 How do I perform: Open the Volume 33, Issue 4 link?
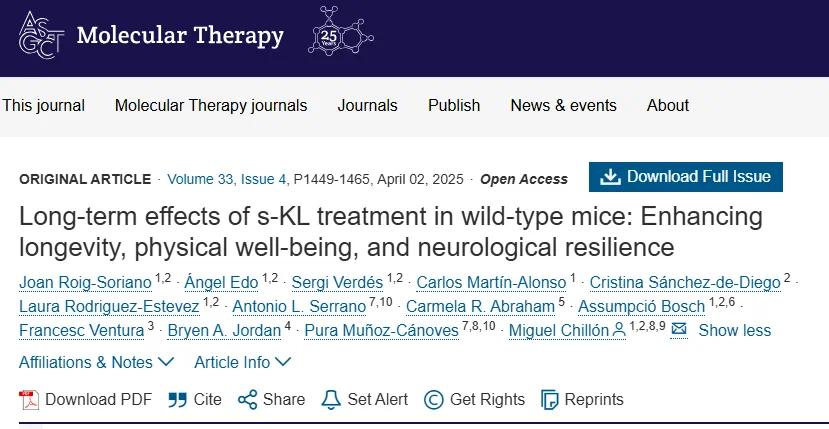pos(227,179)
